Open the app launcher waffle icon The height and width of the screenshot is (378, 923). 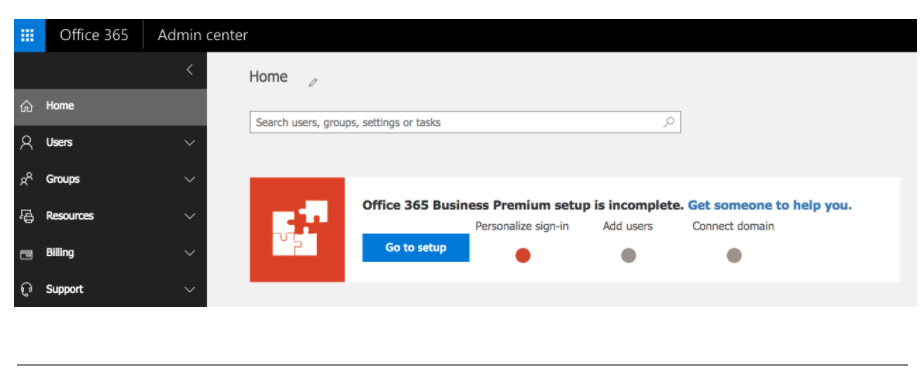(x=29, y=35)
